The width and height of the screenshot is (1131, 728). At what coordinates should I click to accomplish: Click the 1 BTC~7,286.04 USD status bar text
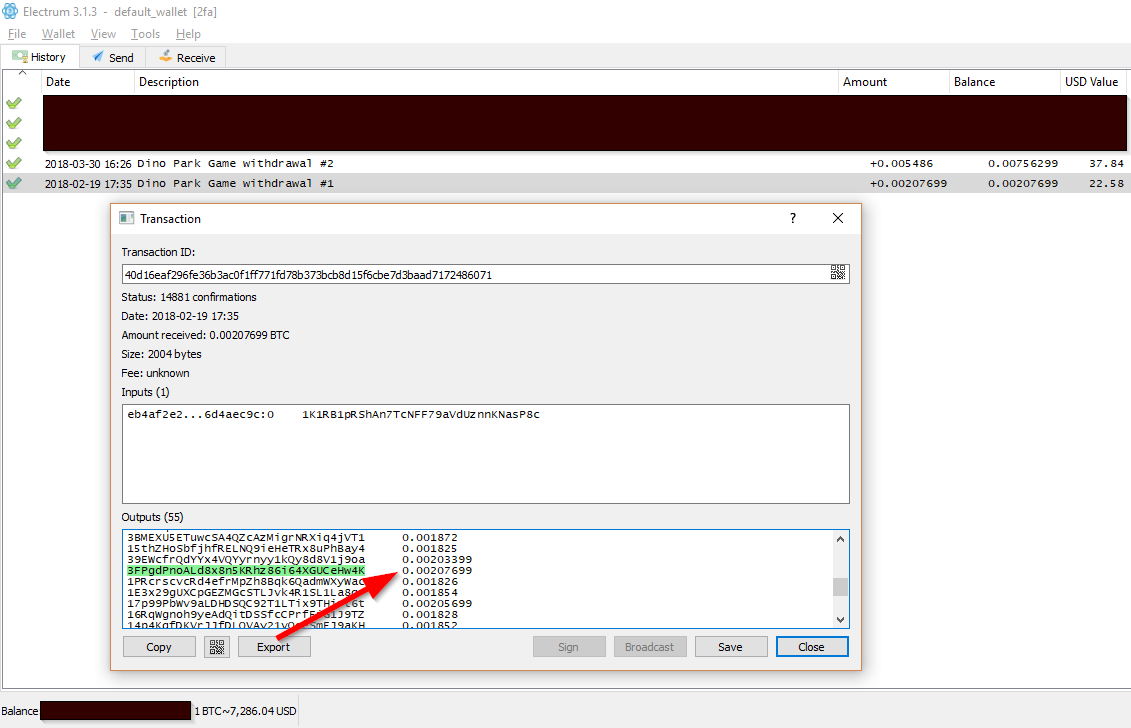245,711
